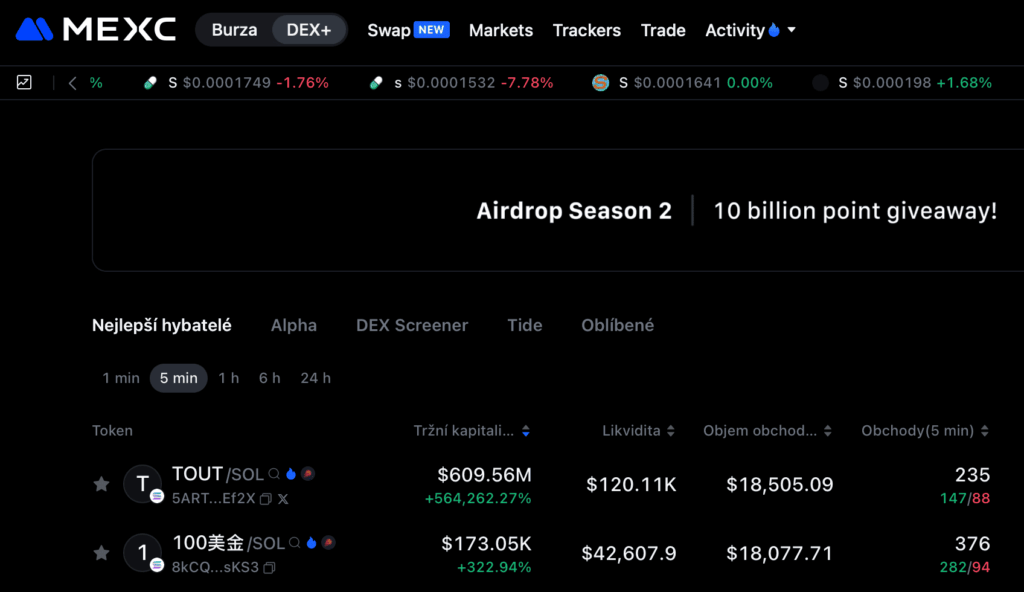Click TOUT liquidity $120.11K
This screenshot has height=592, width=1024.
[631, 484]
